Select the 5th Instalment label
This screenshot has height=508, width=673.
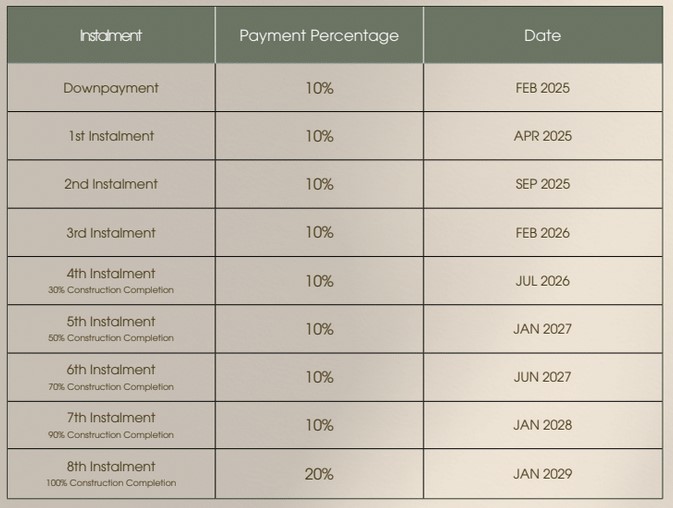[x=111, y=321]
